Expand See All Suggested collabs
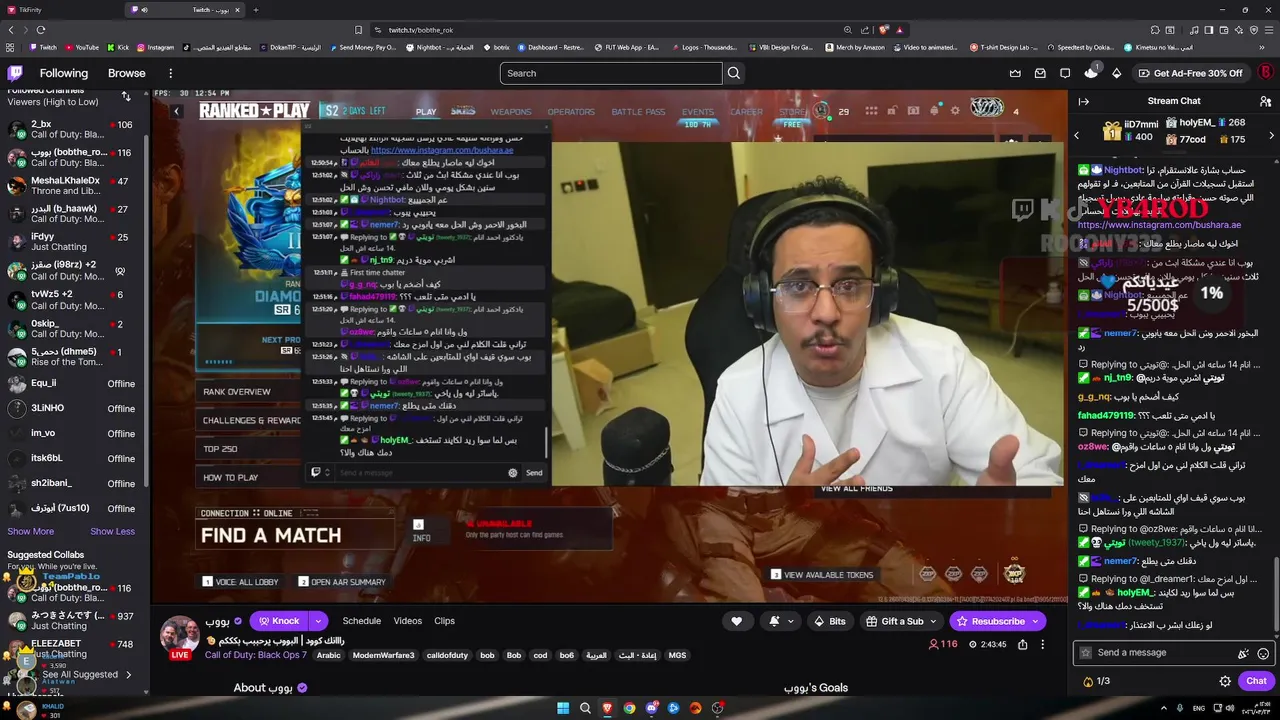 pos(87,675)
